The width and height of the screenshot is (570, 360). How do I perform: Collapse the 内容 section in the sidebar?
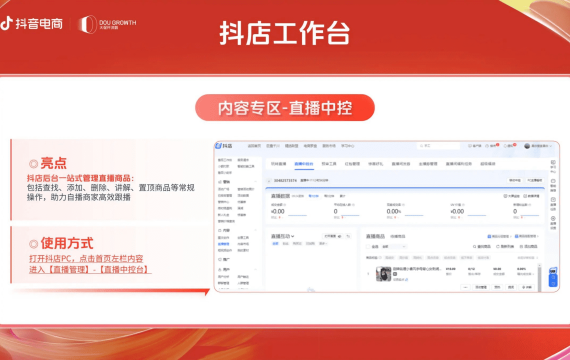tap(255, 231)
